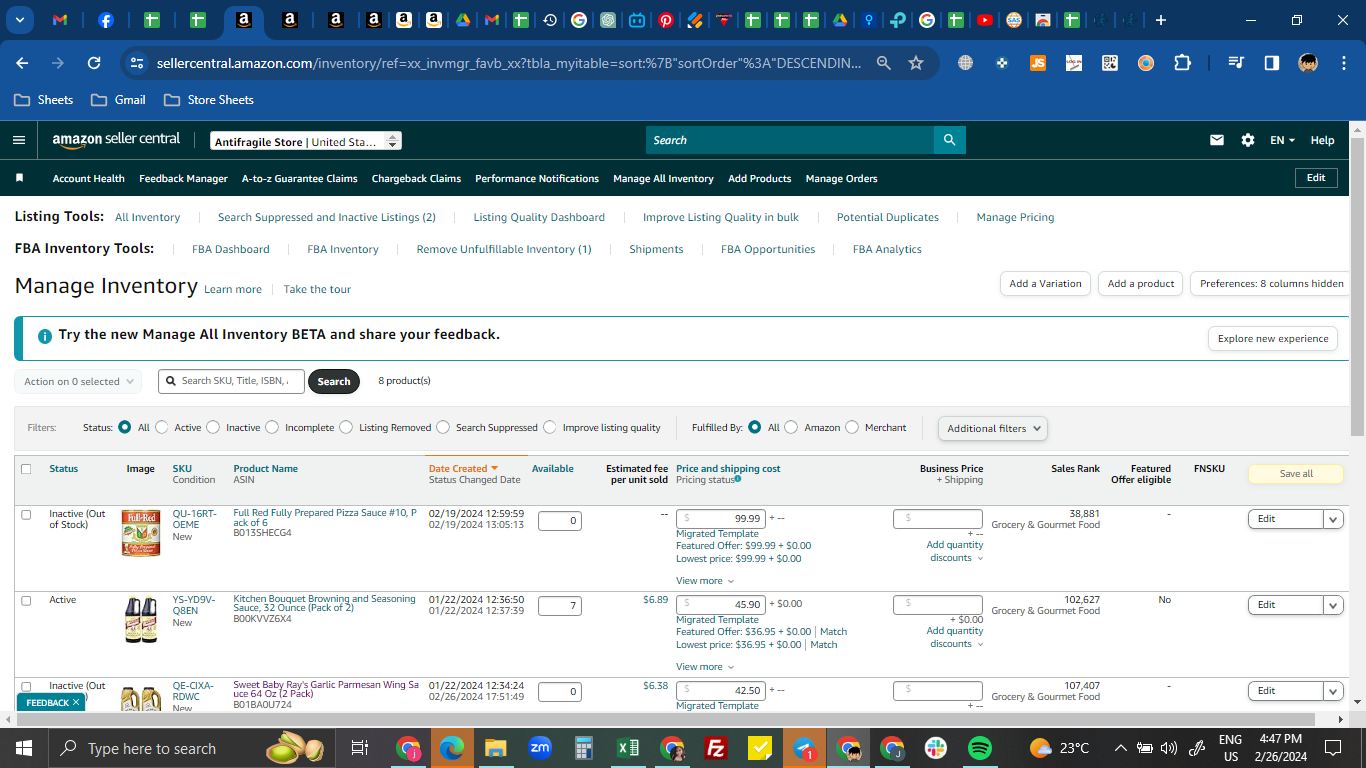Click the bookmark flag icon beside Account Health

(19, 178)
